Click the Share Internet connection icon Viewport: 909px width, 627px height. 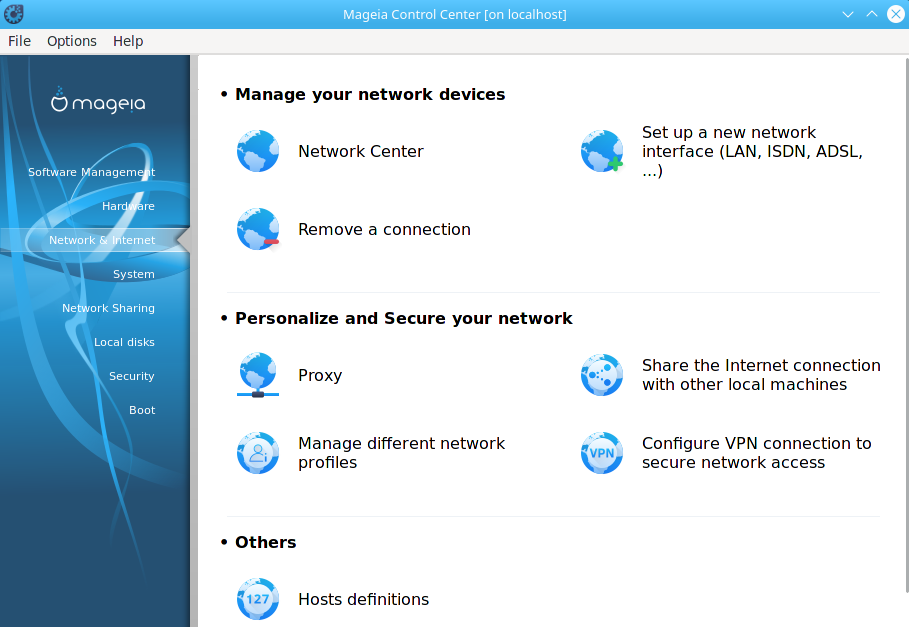601,374
